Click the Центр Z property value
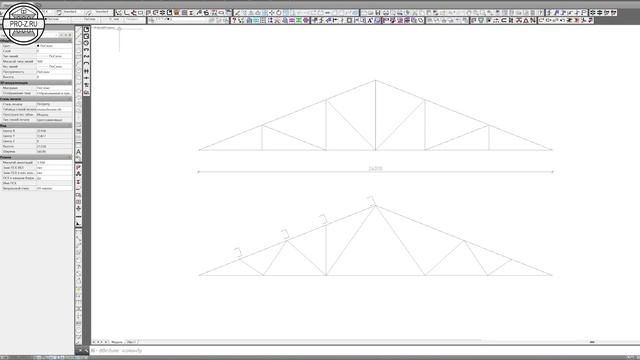The height and width of the screenshot is (360, 640). (54, 141)
